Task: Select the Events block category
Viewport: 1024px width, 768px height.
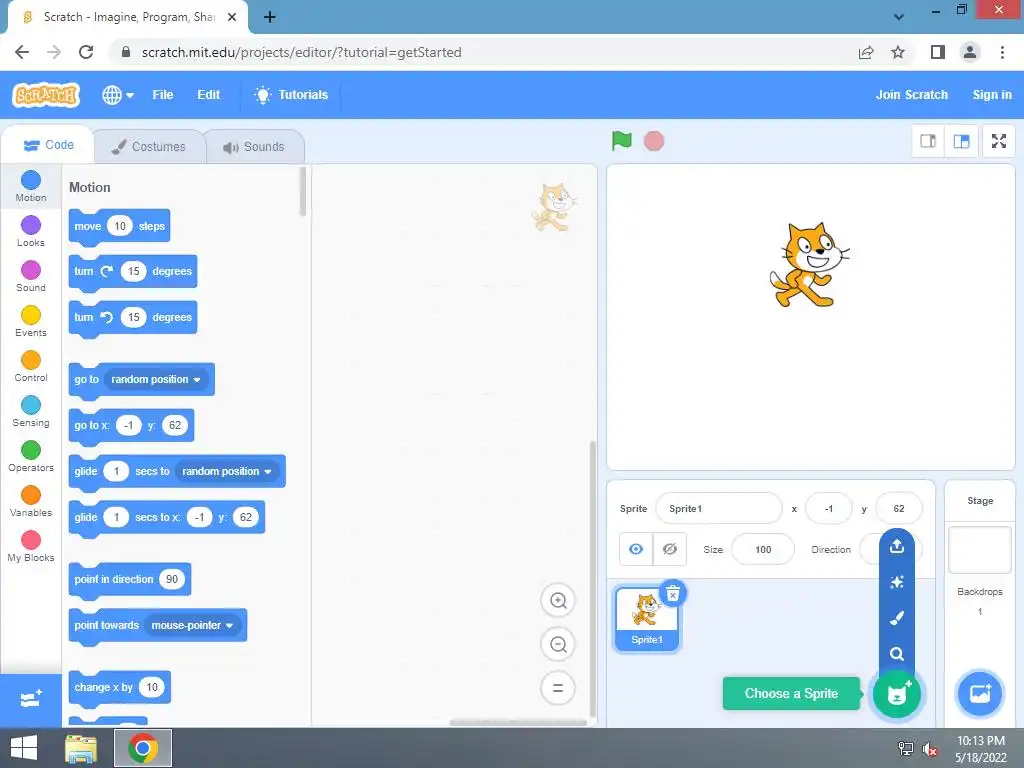Action: coord(31,322)
